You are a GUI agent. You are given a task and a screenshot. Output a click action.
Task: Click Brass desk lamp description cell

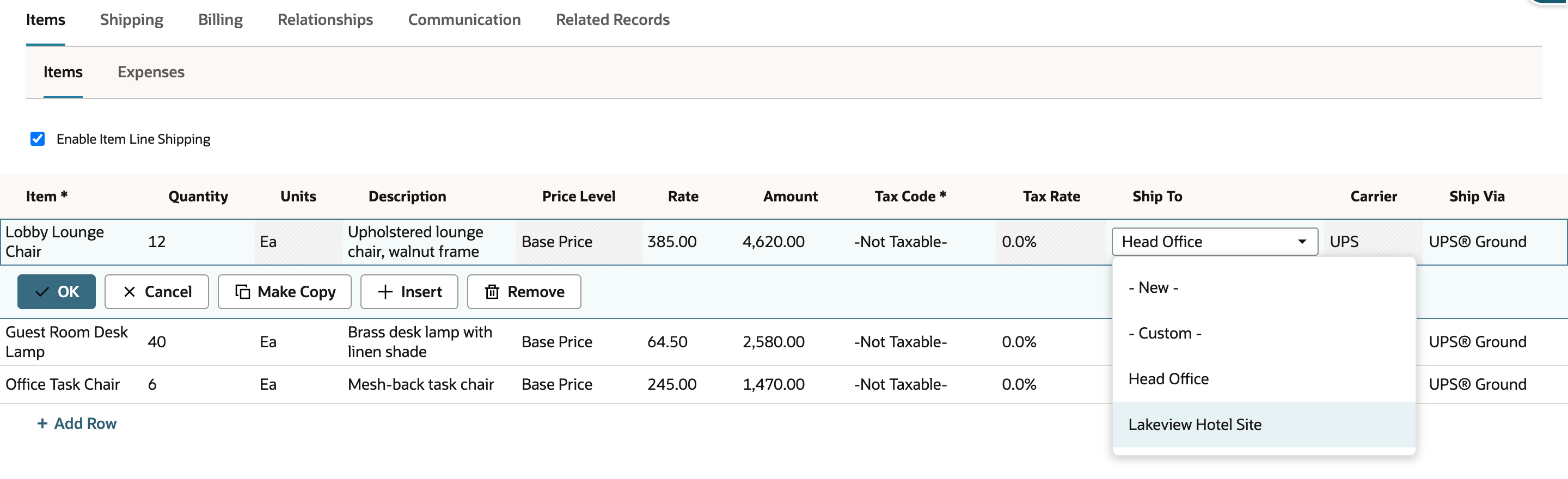coord(420,341)
